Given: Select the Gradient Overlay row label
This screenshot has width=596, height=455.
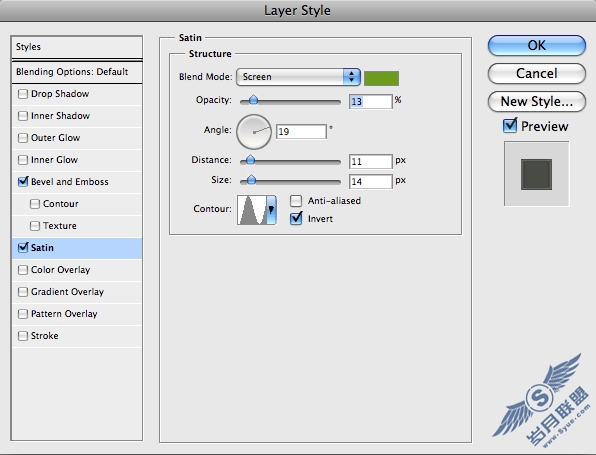Looking at the screenshot, I should coord(67,292).
